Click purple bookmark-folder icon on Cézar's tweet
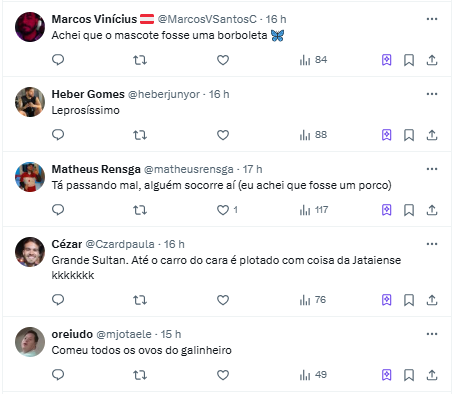 point(386,300)
